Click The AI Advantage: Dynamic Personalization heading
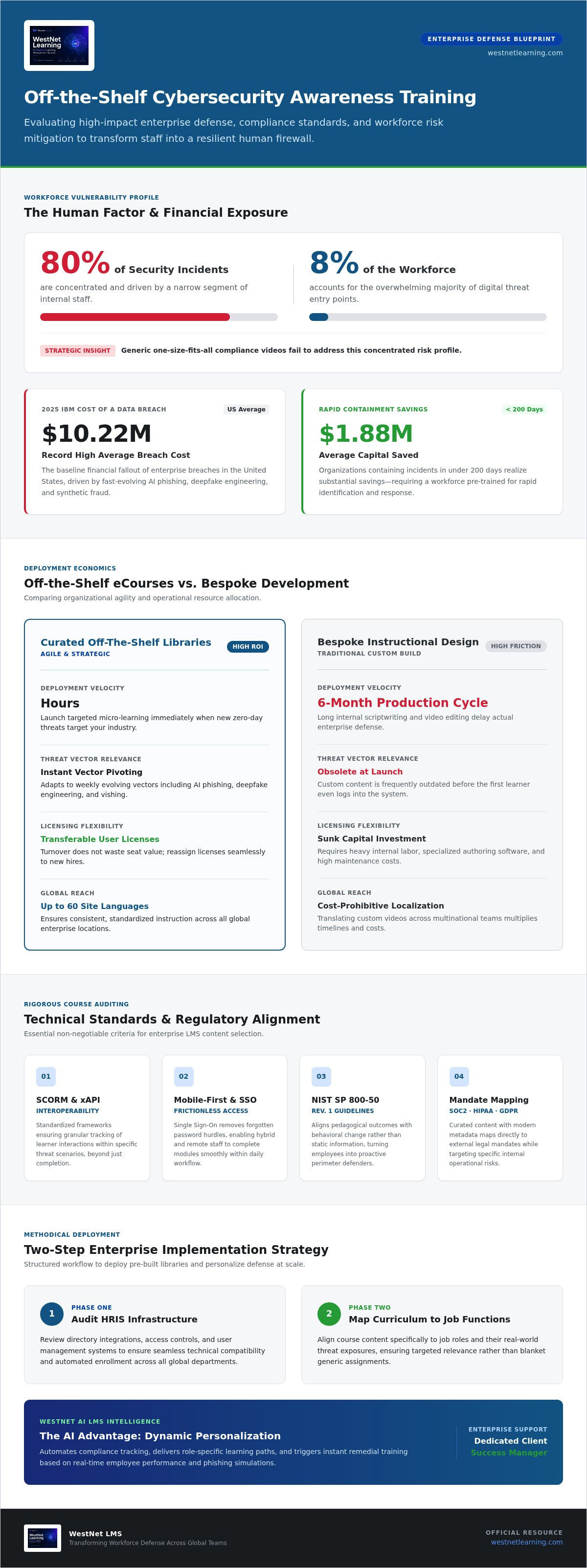Image resolution: width=587 pixels, height=1568 pixels. pyautogui.click(x=160, y=1436)
